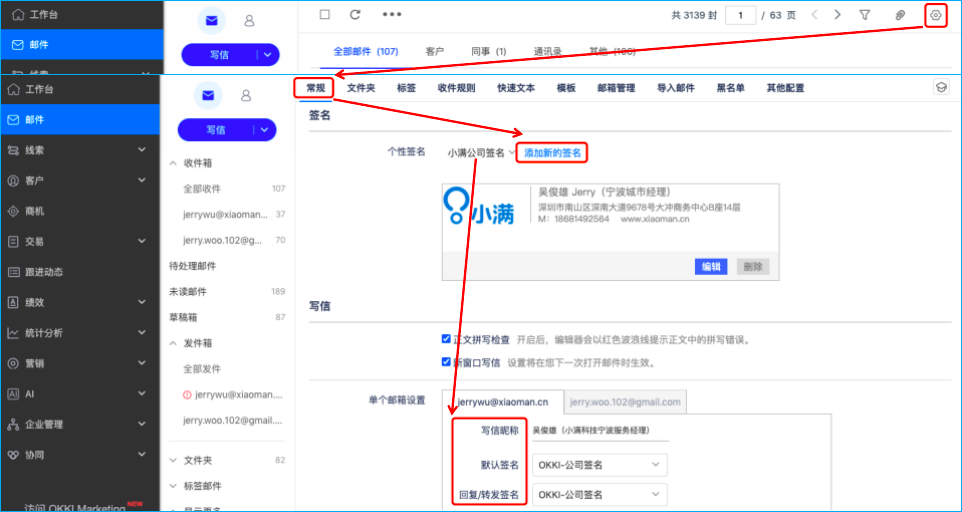The width and height of the screenshot is (962, 512).
Task: Click the 添加新的签名 link
Action: pyautogui.click(x=552, y=153)
